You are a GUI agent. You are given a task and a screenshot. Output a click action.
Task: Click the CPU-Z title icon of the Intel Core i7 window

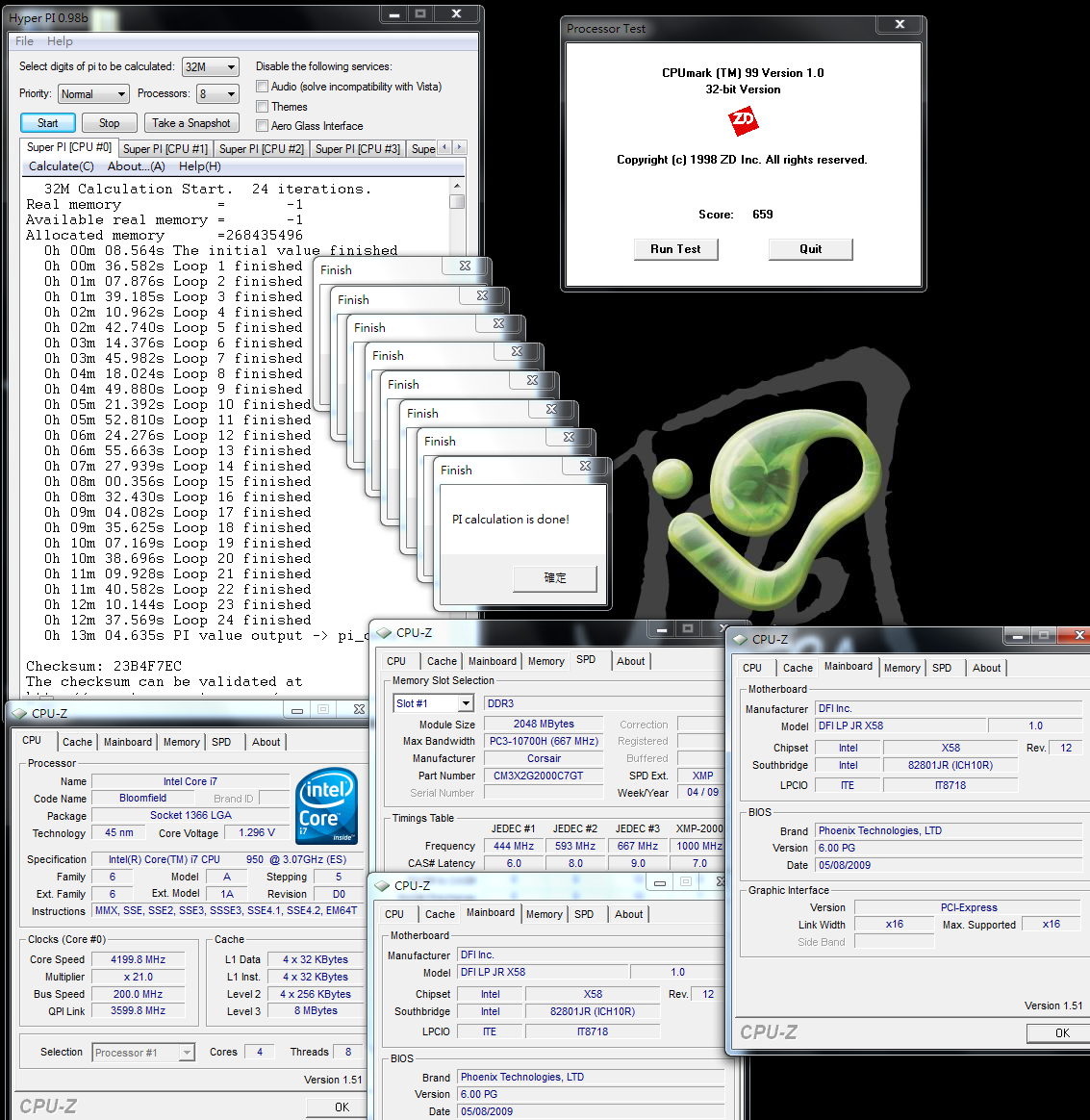click(20, 713)
